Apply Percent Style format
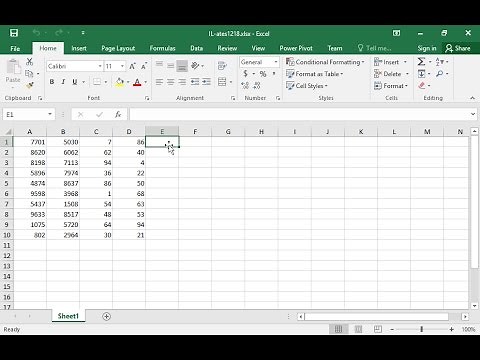The image size is (480, 360). click(263, 74)
